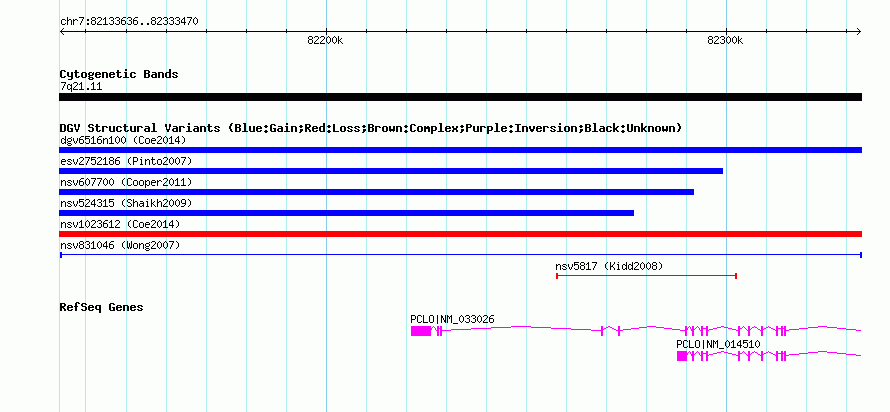Click the black 7q21.11 cytogenetic band
Viewport: 890px width, 412px height.
point(460,97)
